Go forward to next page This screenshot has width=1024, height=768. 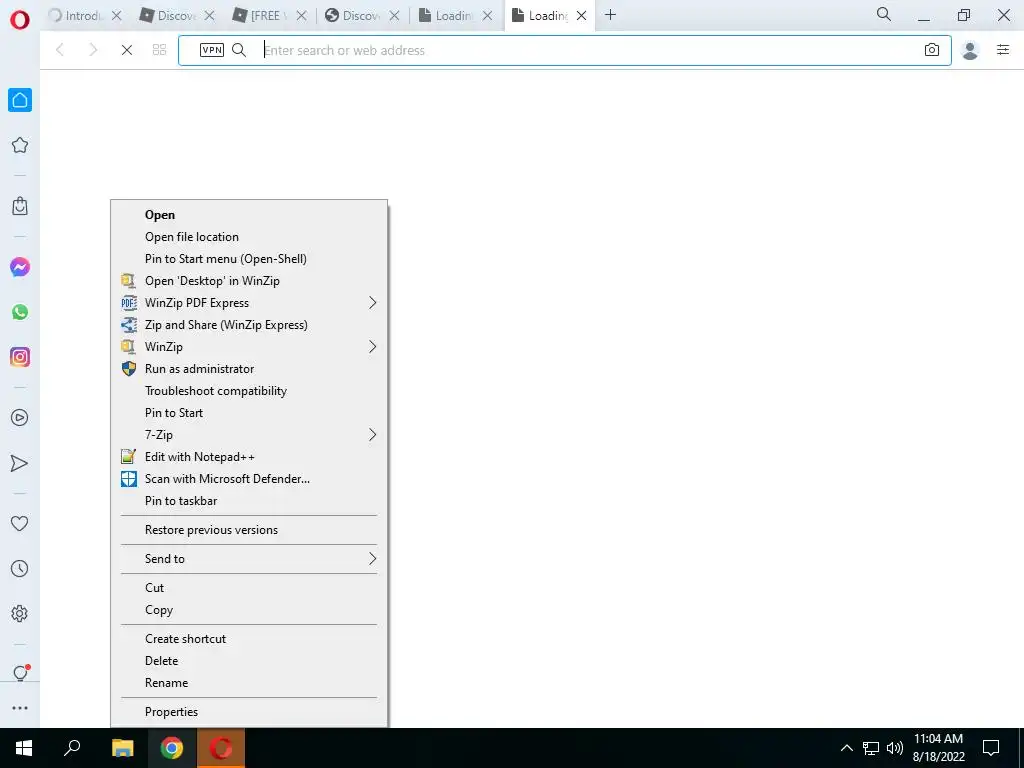[x=93, y=50]
